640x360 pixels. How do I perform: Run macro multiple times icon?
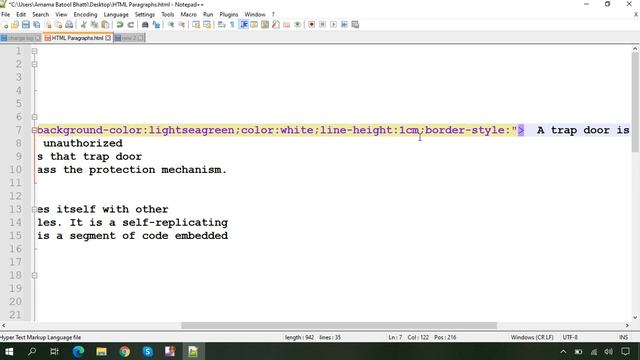(x=344, y=24)
